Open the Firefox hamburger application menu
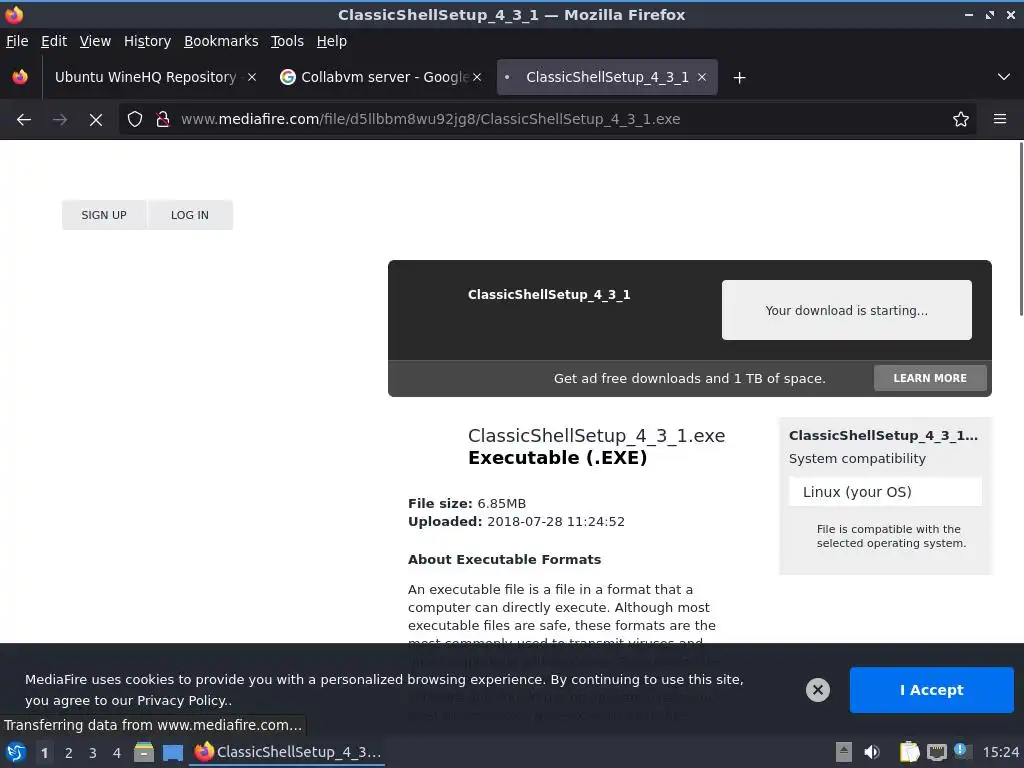1024x768 pixels. [x=1000, y=120]
